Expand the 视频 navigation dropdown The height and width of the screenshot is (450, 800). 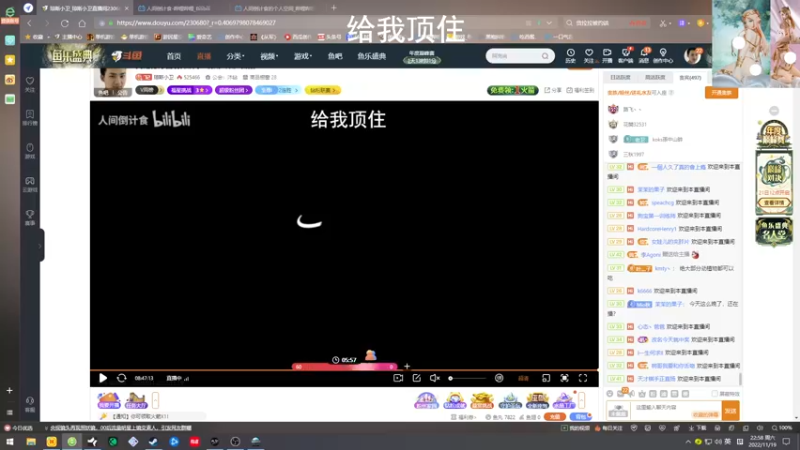(269, 56)
